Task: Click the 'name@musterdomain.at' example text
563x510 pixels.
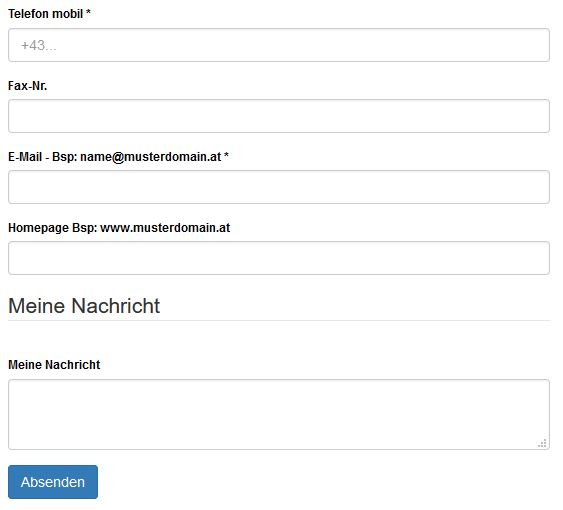Action: point(150,157)
